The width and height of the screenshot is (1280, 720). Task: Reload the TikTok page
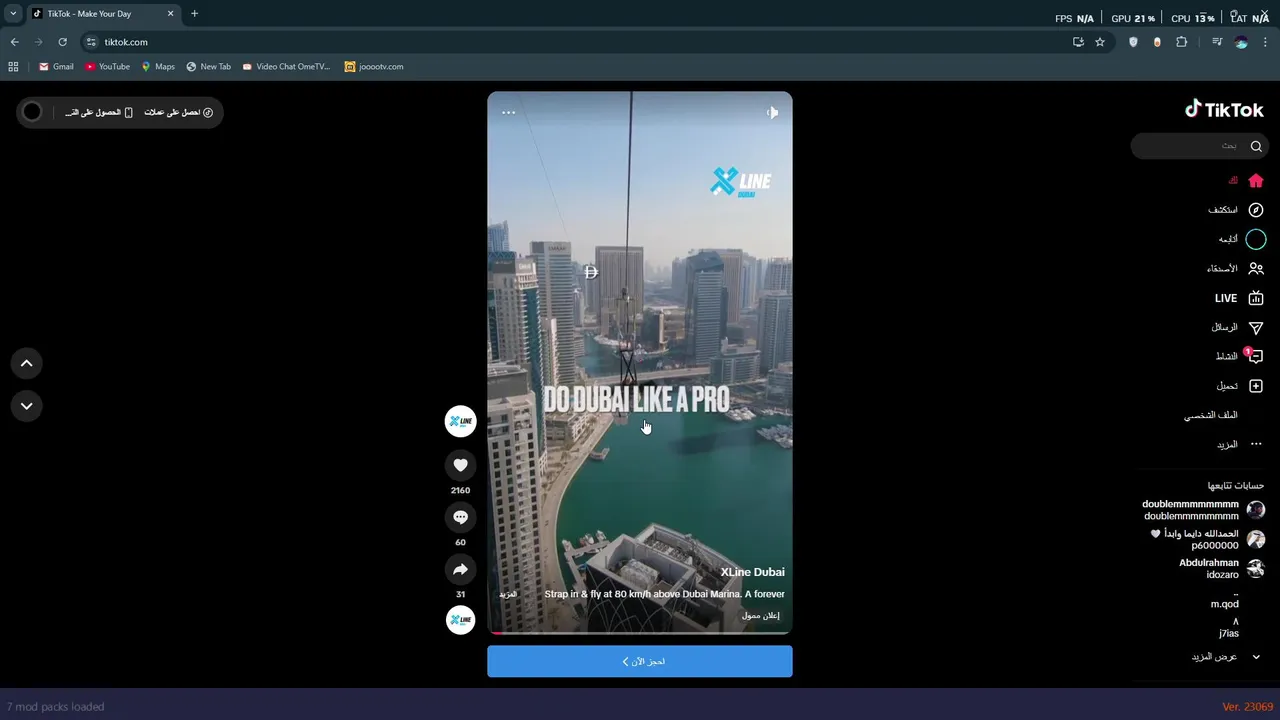(x=62, y=42)
